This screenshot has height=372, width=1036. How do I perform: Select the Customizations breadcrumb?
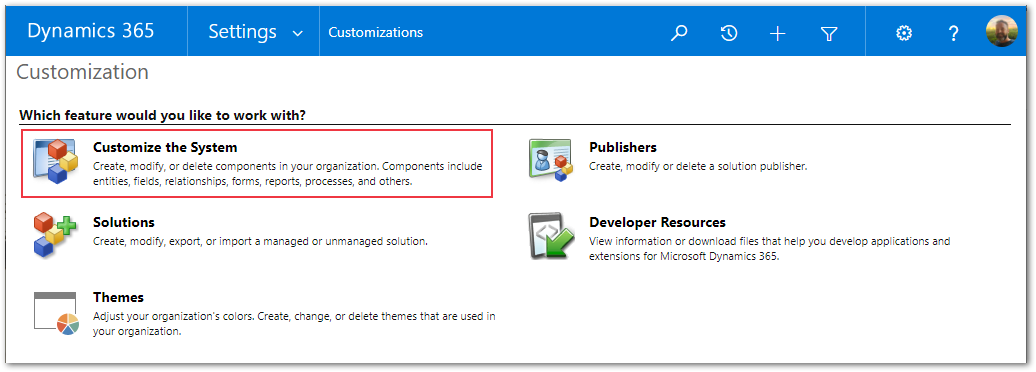pos(375,32)
